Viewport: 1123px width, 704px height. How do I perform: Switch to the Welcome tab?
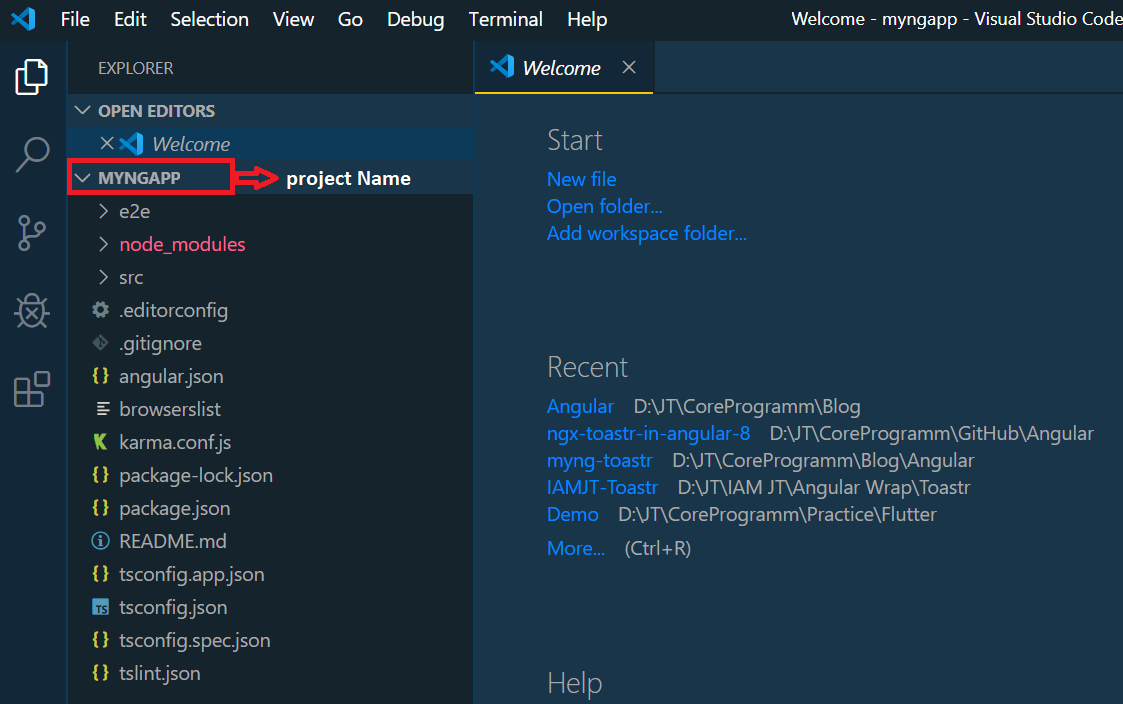coord(560,67)
